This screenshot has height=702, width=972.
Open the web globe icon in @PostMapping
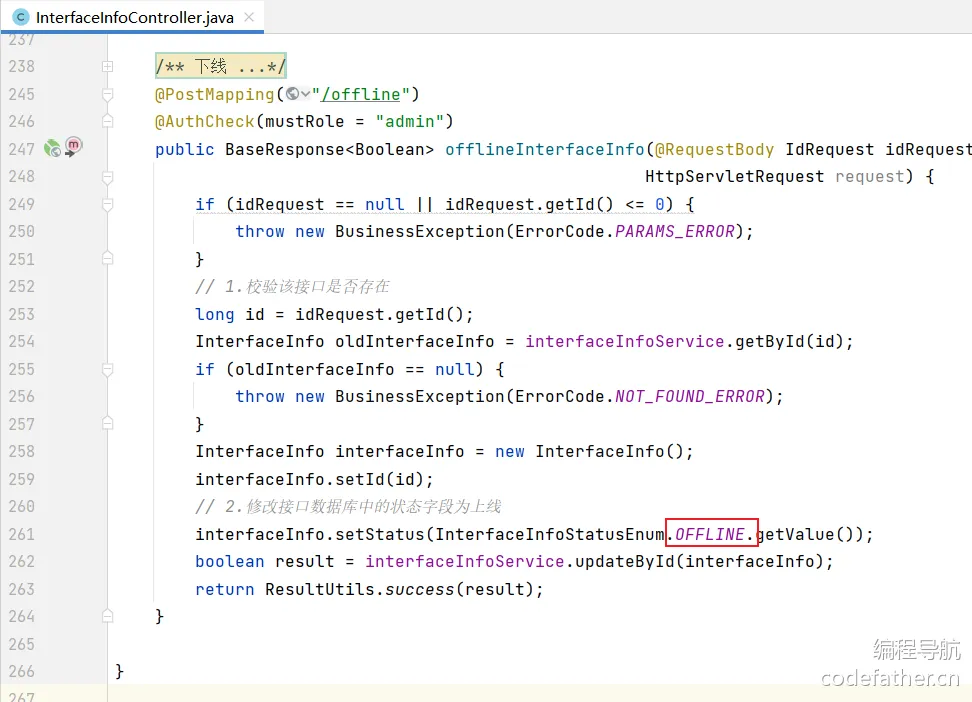[x=293, y=94]
